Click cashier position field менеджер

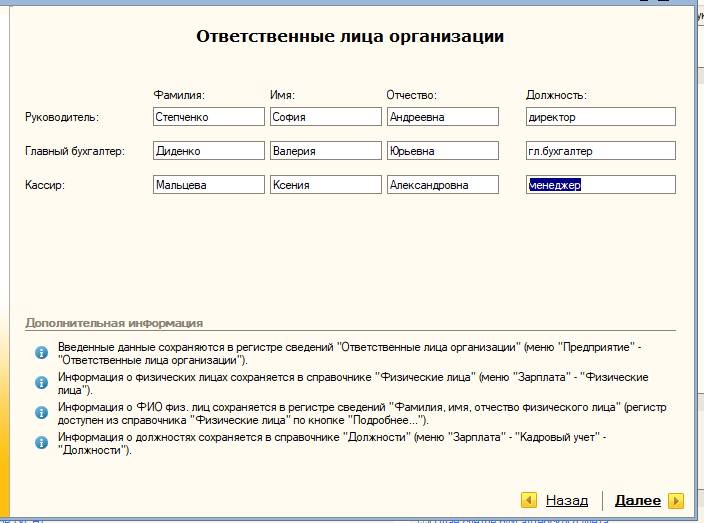[x=601, y=185]
